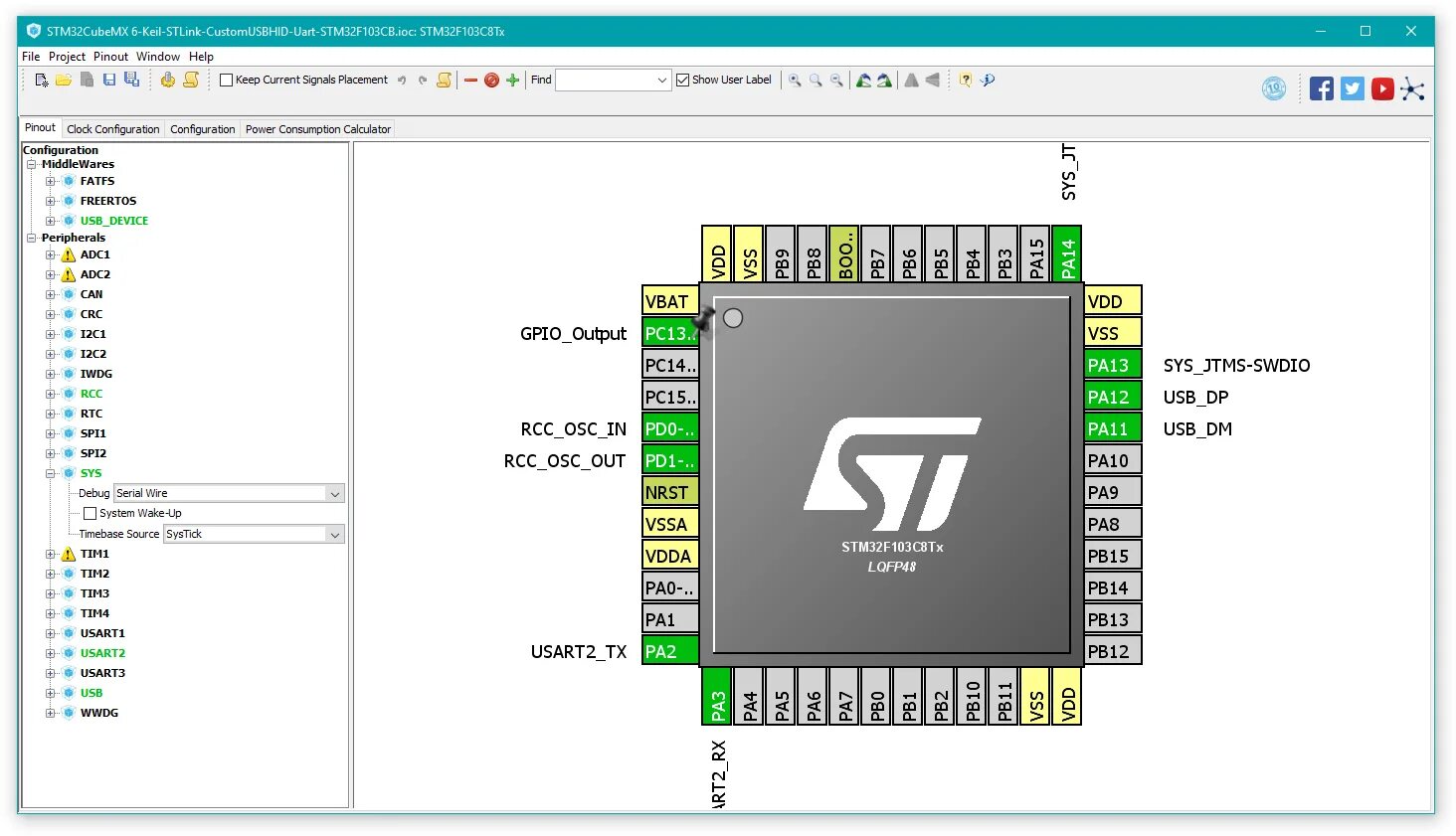This screenshot has width=1456, height=836.
Task: Open the Help menu
Action: click(201, 57)
